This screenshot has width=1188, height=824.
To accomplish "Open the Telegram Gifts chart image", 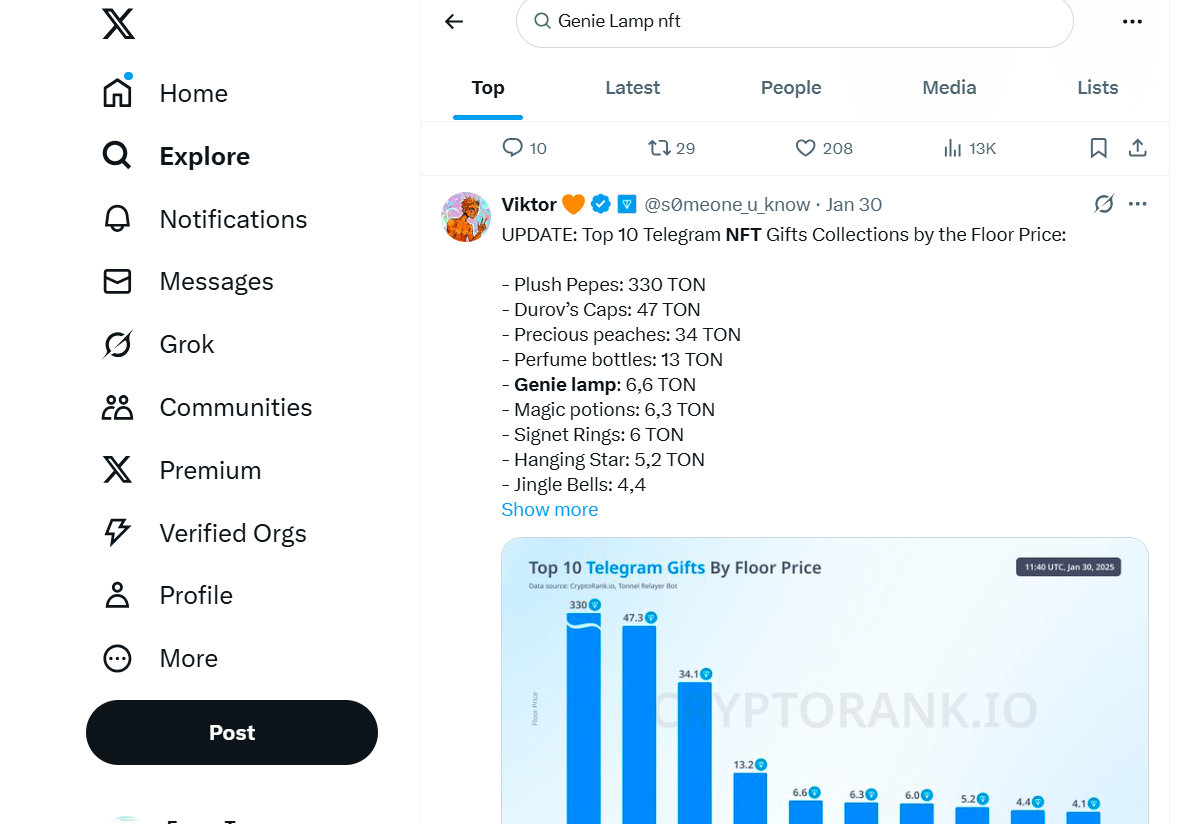I will [x=824, y=681].
